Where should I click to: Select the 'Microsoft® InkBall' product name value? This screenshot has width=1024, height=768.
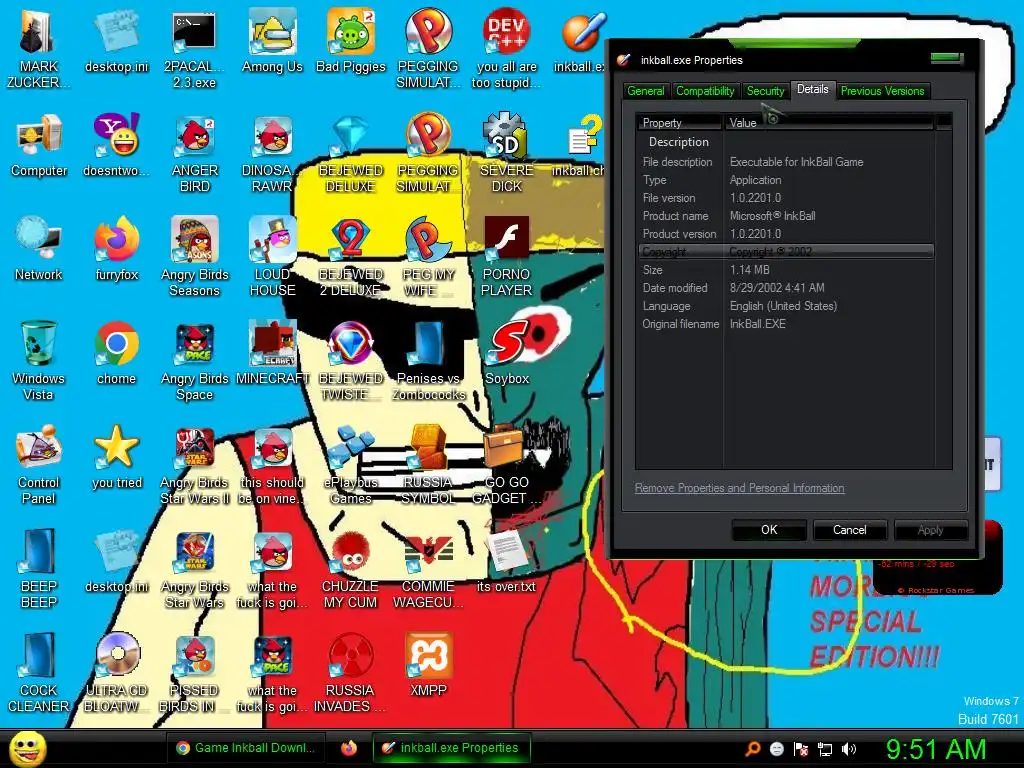[x=773, y=216]
